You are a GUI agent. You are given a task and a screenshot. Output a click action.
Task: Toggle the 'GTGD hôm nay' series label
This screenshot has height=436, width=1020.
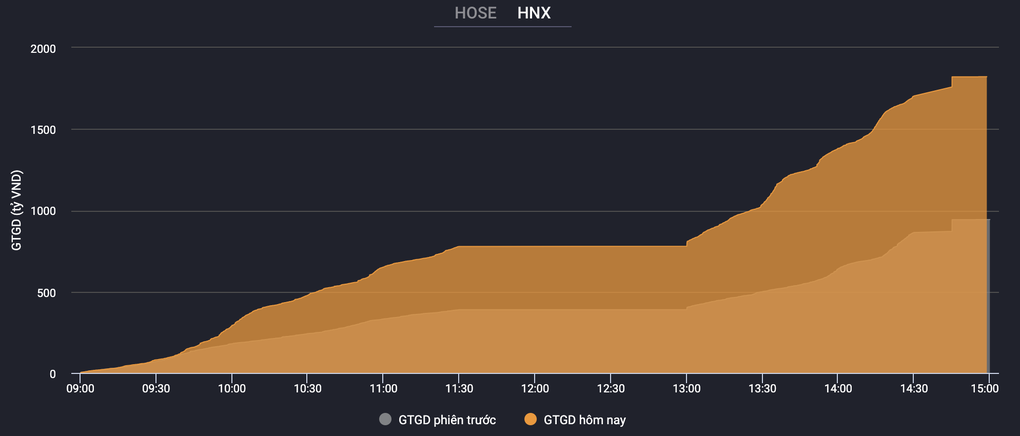point(584,419)
